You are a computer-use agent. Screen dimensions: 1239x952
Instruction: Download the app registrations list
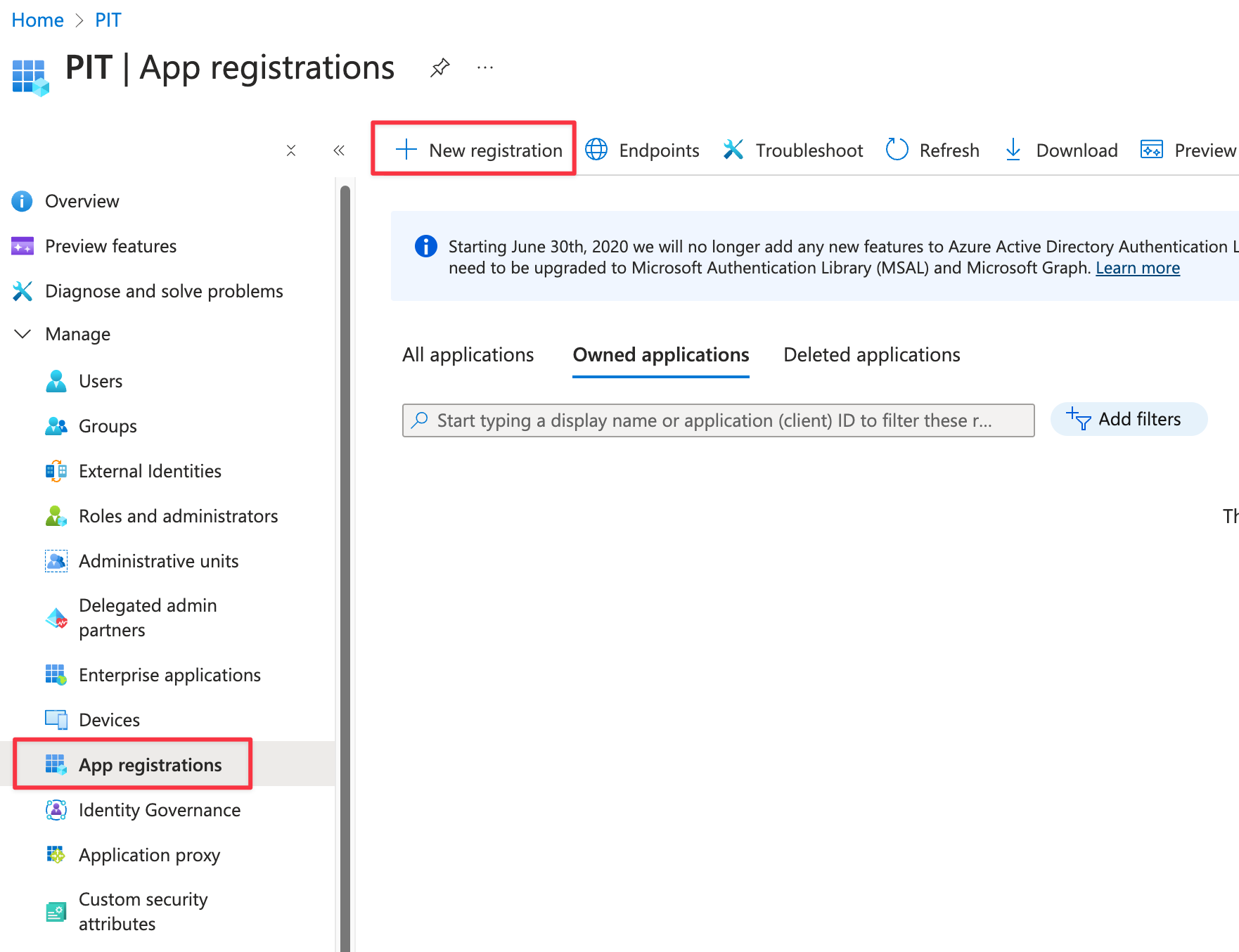tap(1061, 150)
